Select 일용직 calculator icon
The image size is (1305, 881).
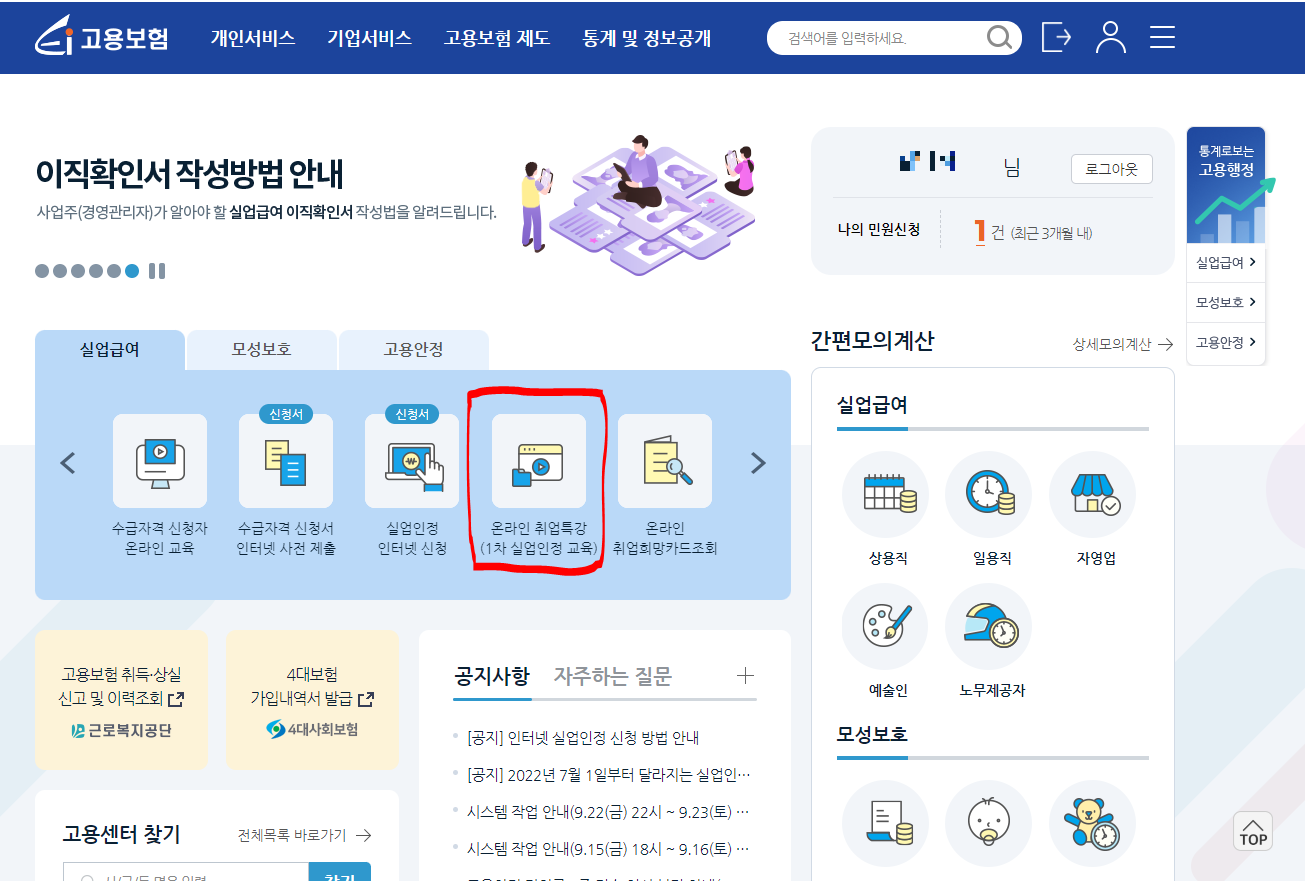click(988, 494)
